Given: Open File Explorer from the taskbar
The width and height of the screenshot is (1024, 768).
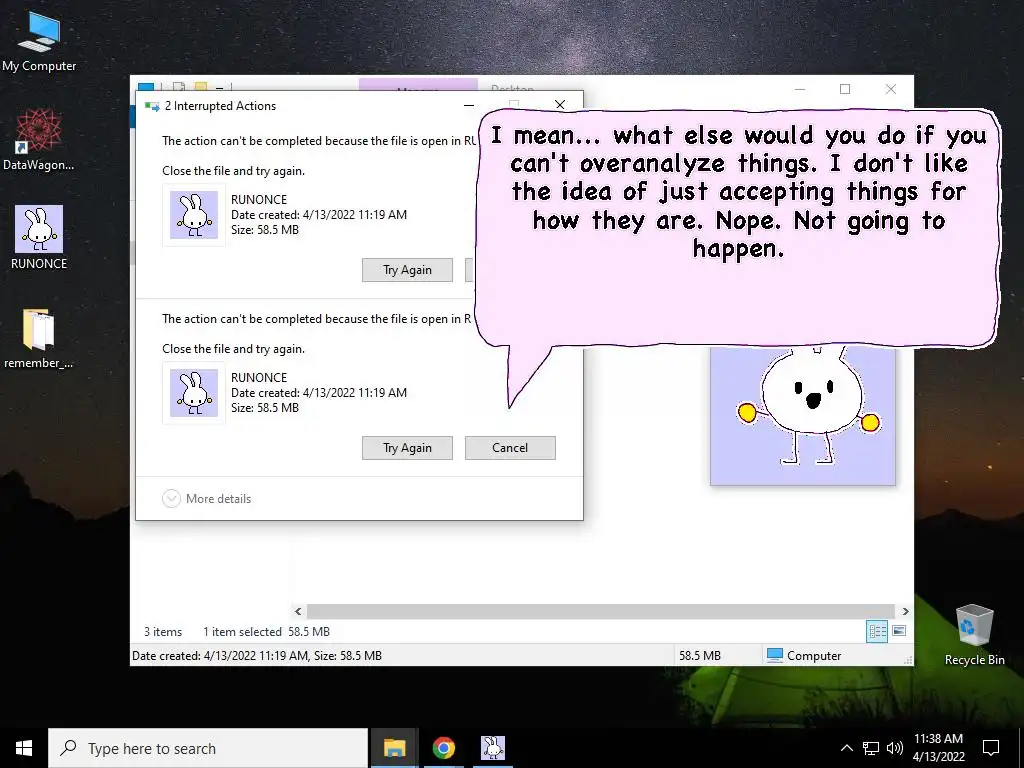Looking at the screenshot, I should tap(394, 748).
